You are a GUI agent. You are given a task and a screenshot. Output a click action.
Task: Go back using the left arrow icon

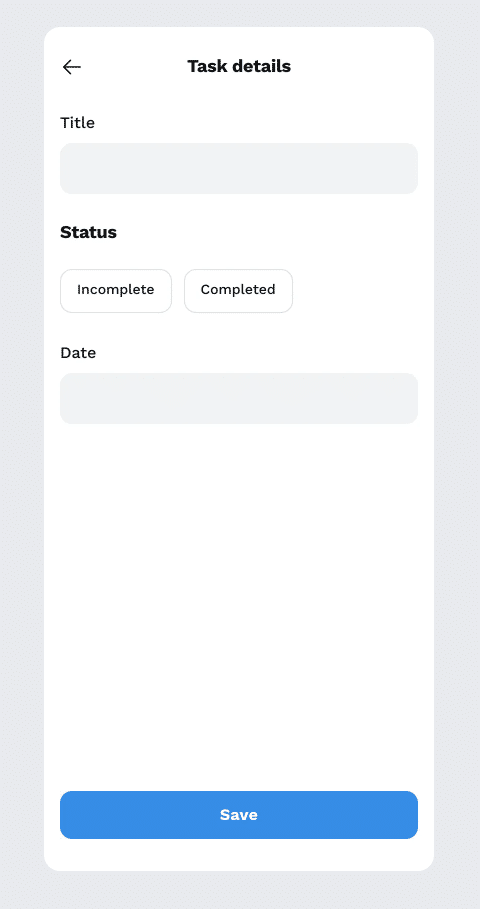pos(71,67)
